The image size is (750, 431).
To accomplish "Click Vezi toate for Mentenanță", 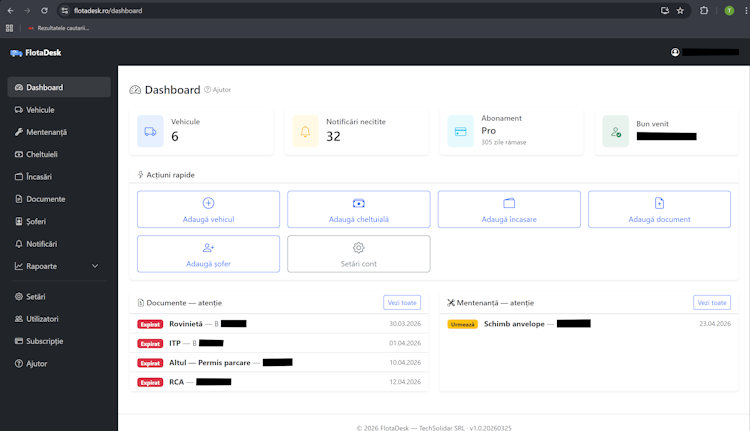I will pos(712,302).
